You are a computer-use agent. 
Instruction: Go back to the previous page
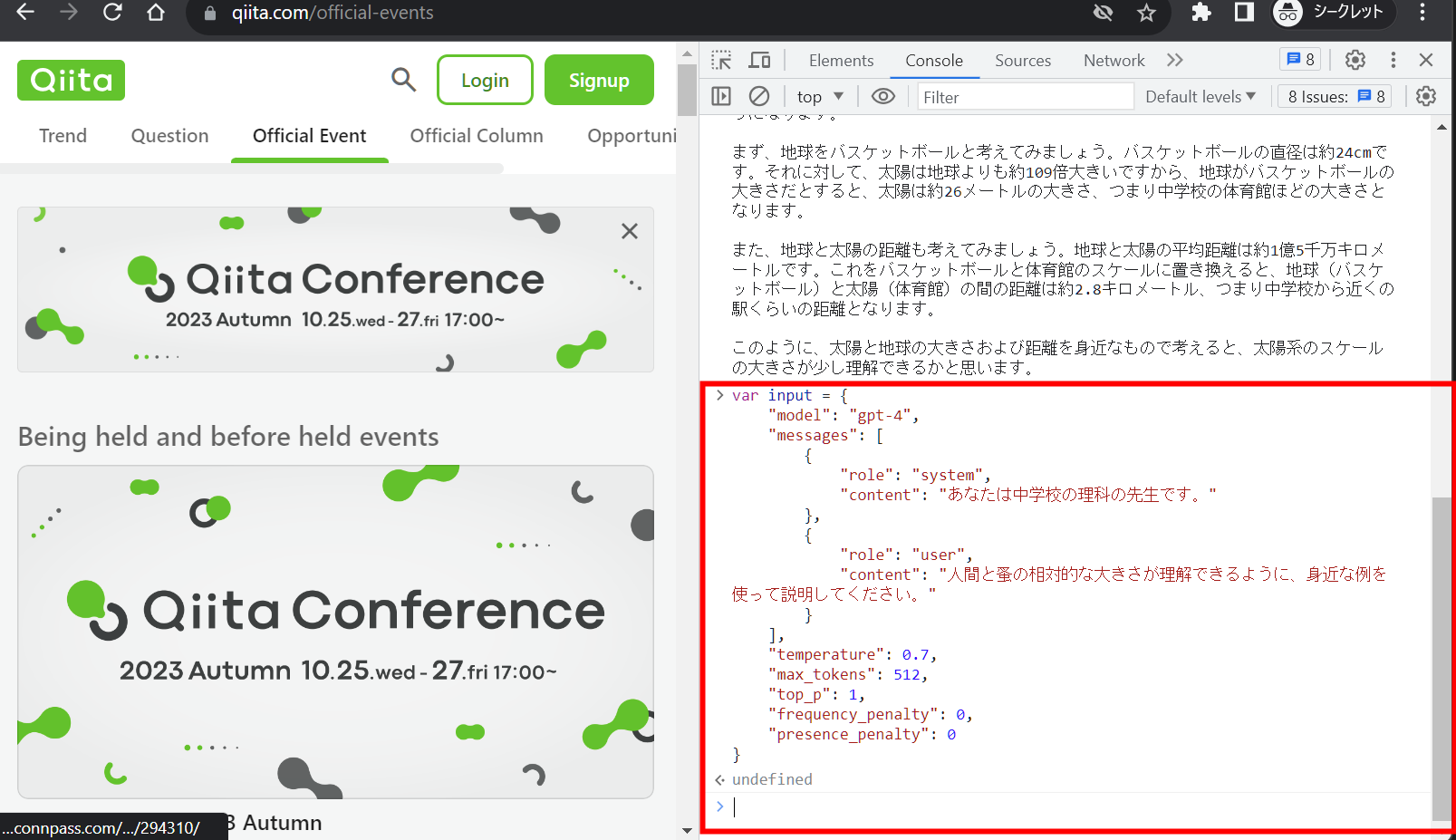[x=25, y=13]
